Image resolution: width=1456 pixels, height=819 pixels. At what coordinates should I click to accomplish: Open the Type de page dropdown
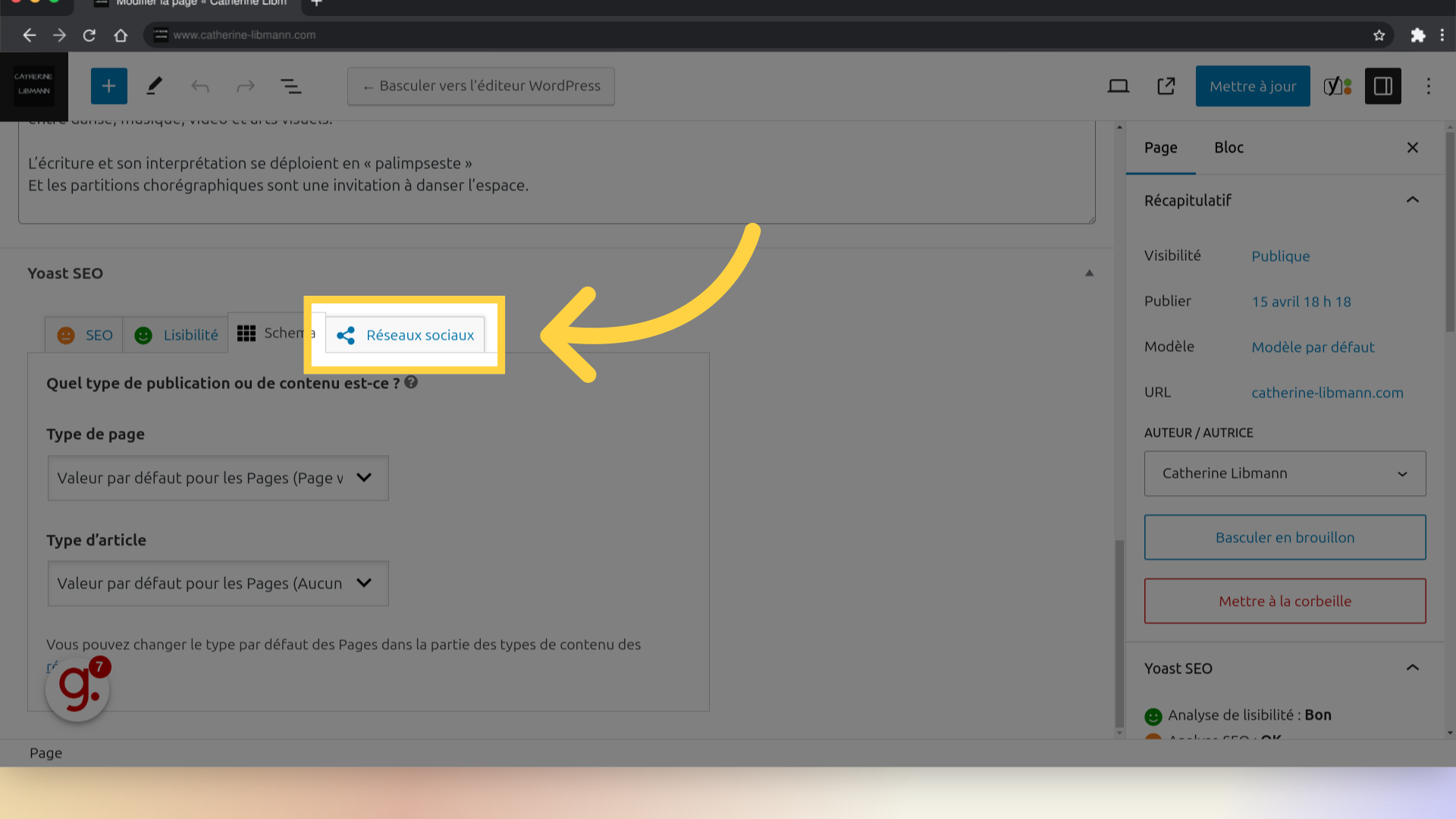point(218,478)
